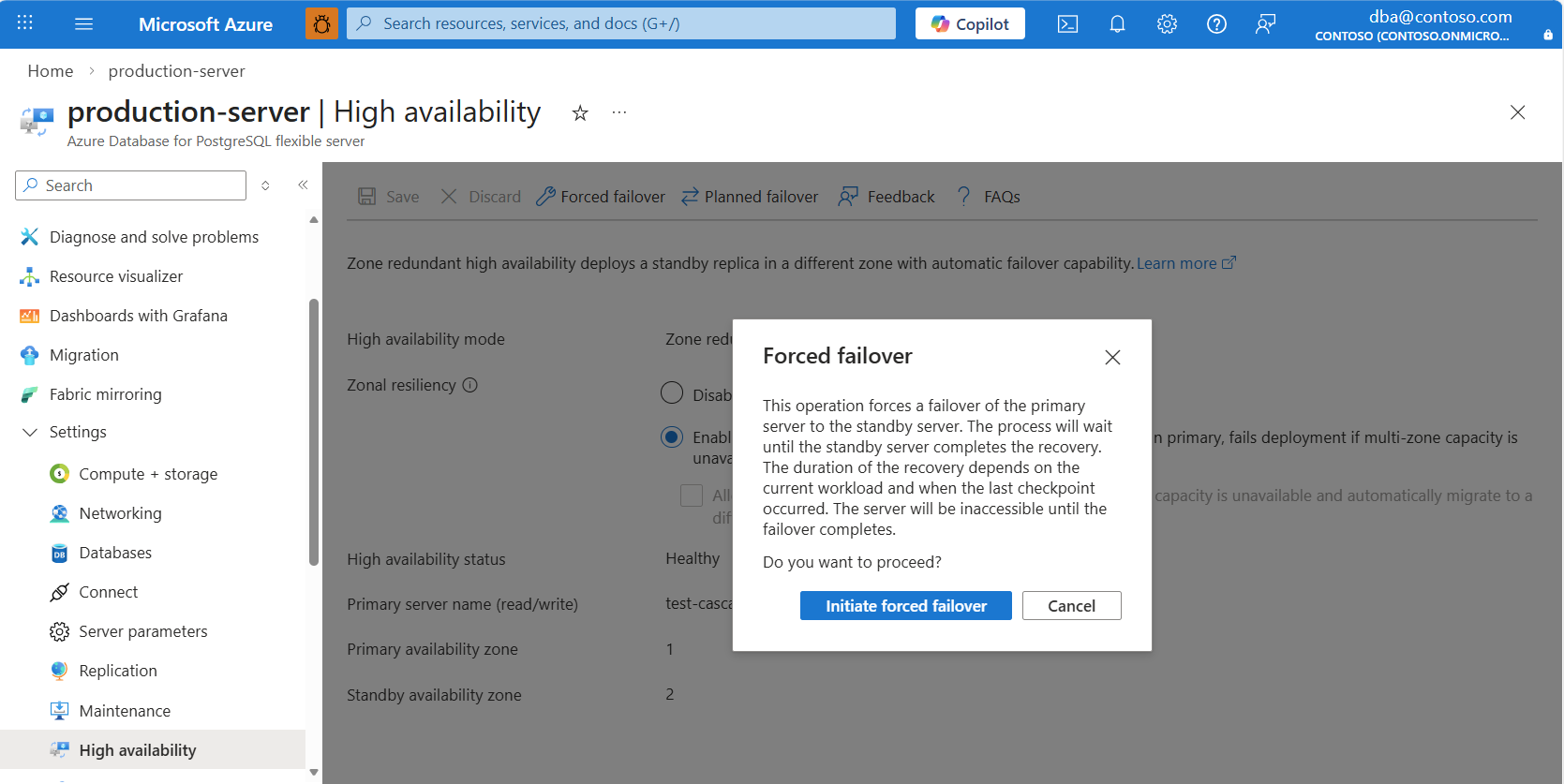The height and width of the screenshot is (784, 1564).
Task: Open the Azure portal menu hamburger
Action: coord(83,24)
